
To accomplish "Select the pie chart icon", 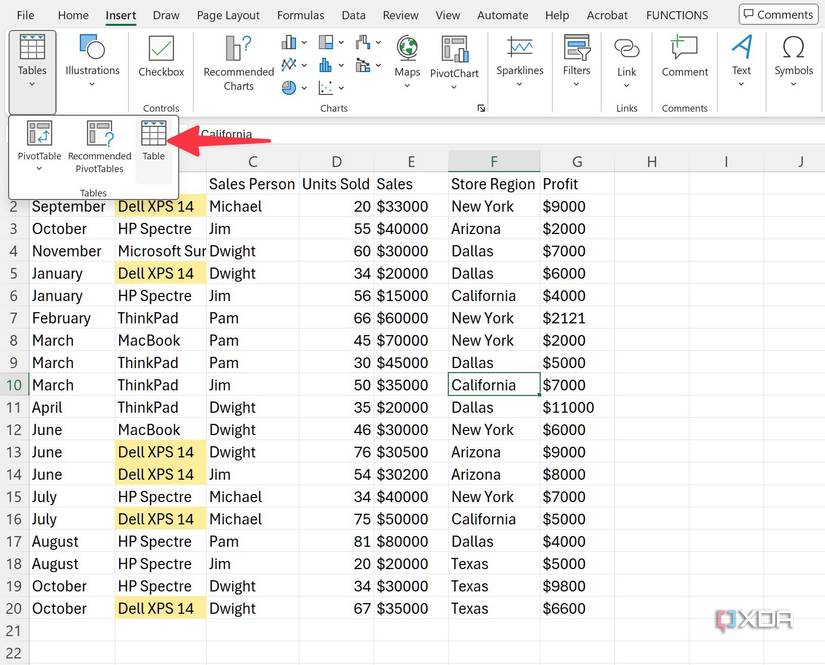I will pos(289,88).
